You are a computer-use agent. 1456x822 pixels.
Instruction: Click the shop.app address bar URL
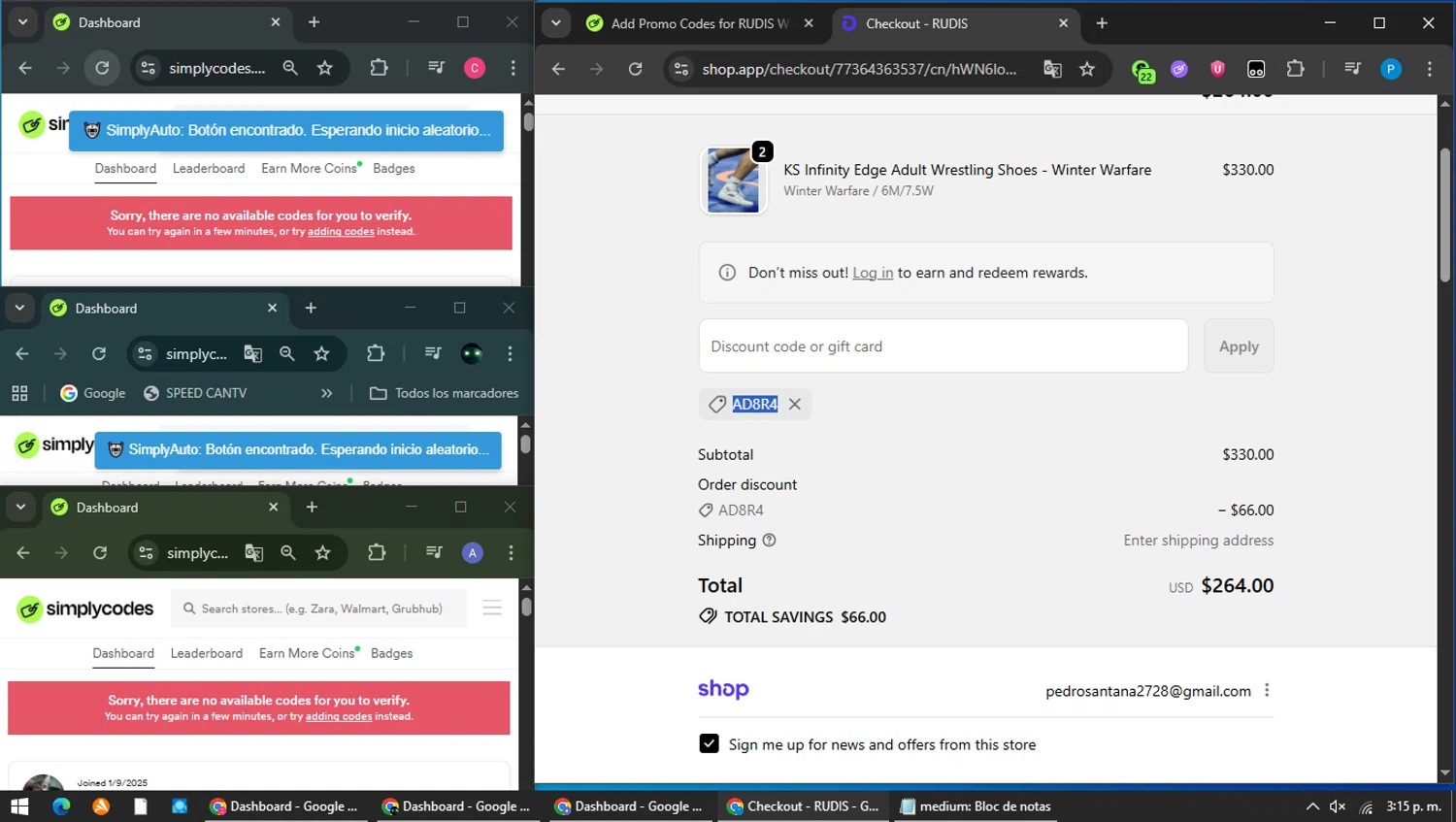coord(860,68)
